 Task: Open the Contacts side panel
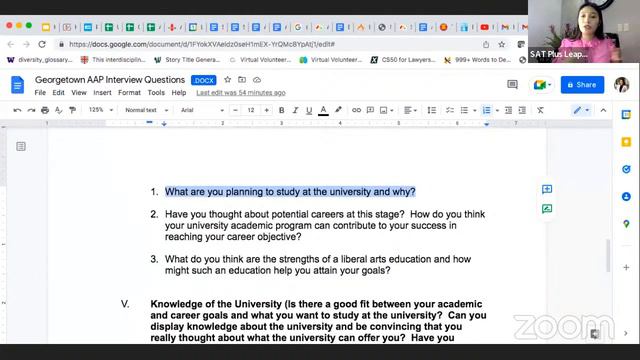626,197
